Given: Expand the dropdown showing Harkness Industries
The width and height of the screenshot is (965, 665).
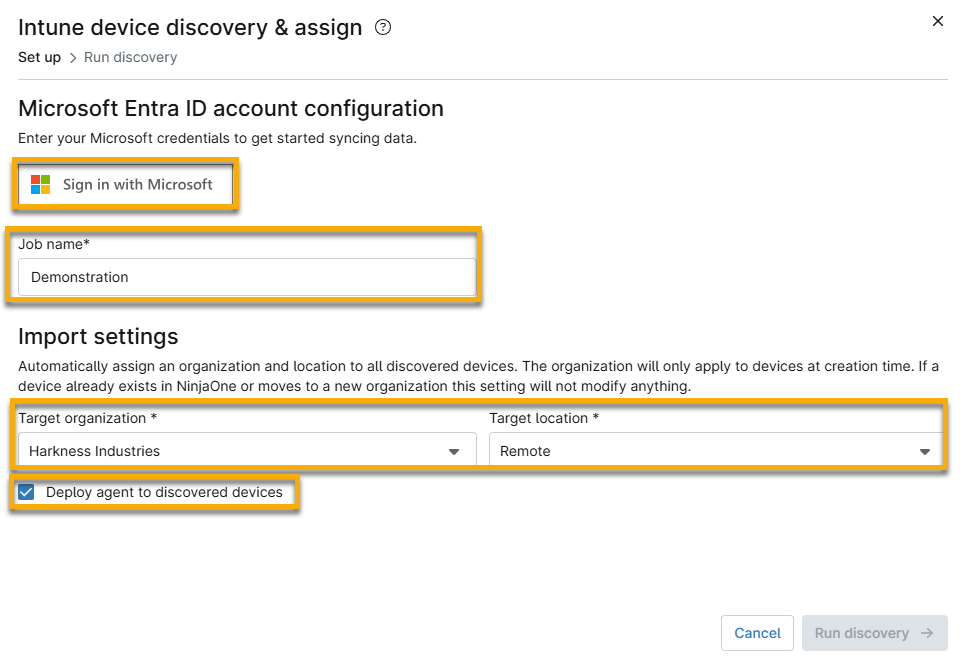Looking at the screenshot, I should [x=245, y=450].
